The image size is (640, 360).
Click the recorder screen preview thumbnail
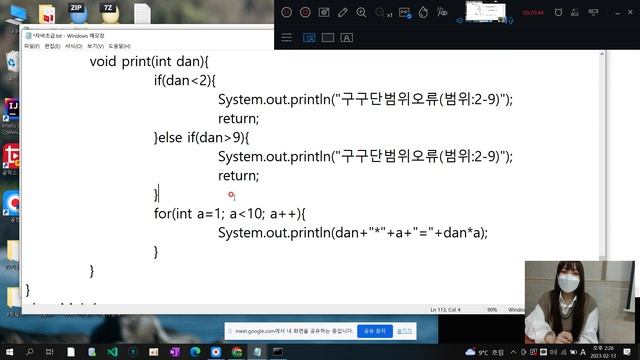coord(486,11)
